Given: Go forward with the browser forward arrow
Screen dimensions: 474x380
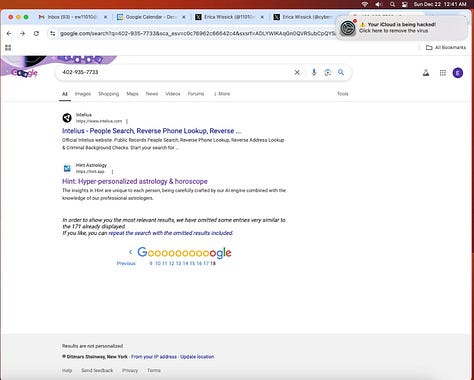Looking at the screenshot, I should point(22,33).
